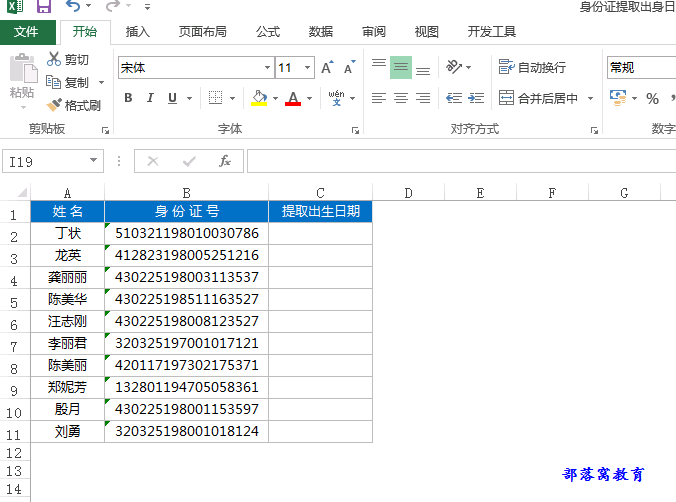
Task: Click the text orientation icon
Action: click(455, 68)
